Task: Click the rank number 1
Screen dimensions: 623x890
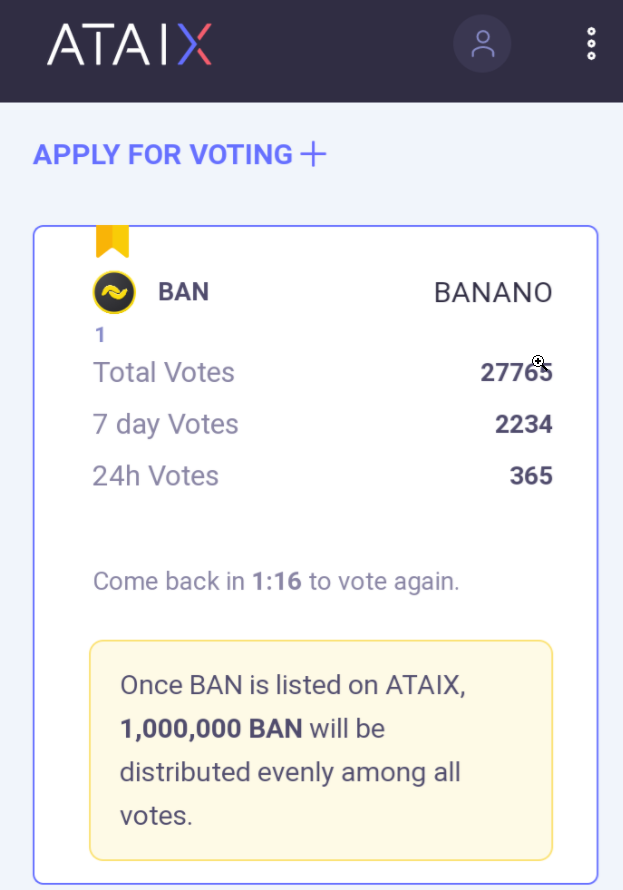Action: click(100, 335)
